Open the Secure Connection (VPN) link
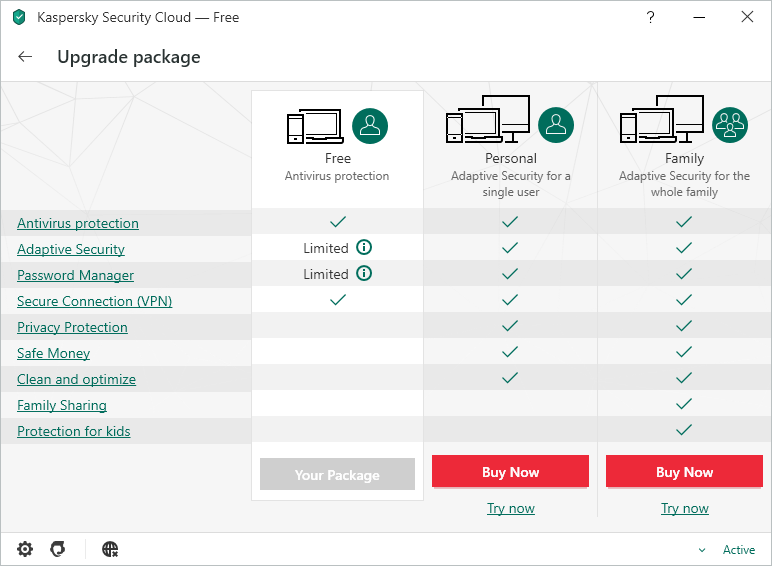This screenshot has height=566, width=772. (95, 301)
